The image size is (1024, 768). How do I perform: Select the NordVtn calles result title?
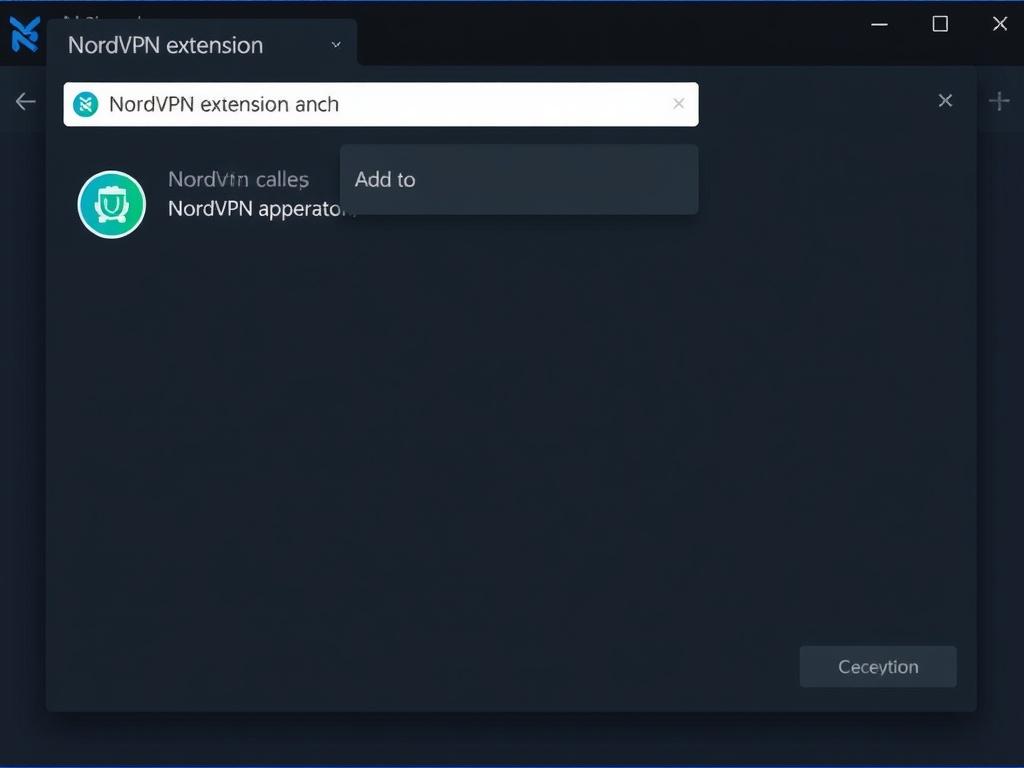point(238,180)
